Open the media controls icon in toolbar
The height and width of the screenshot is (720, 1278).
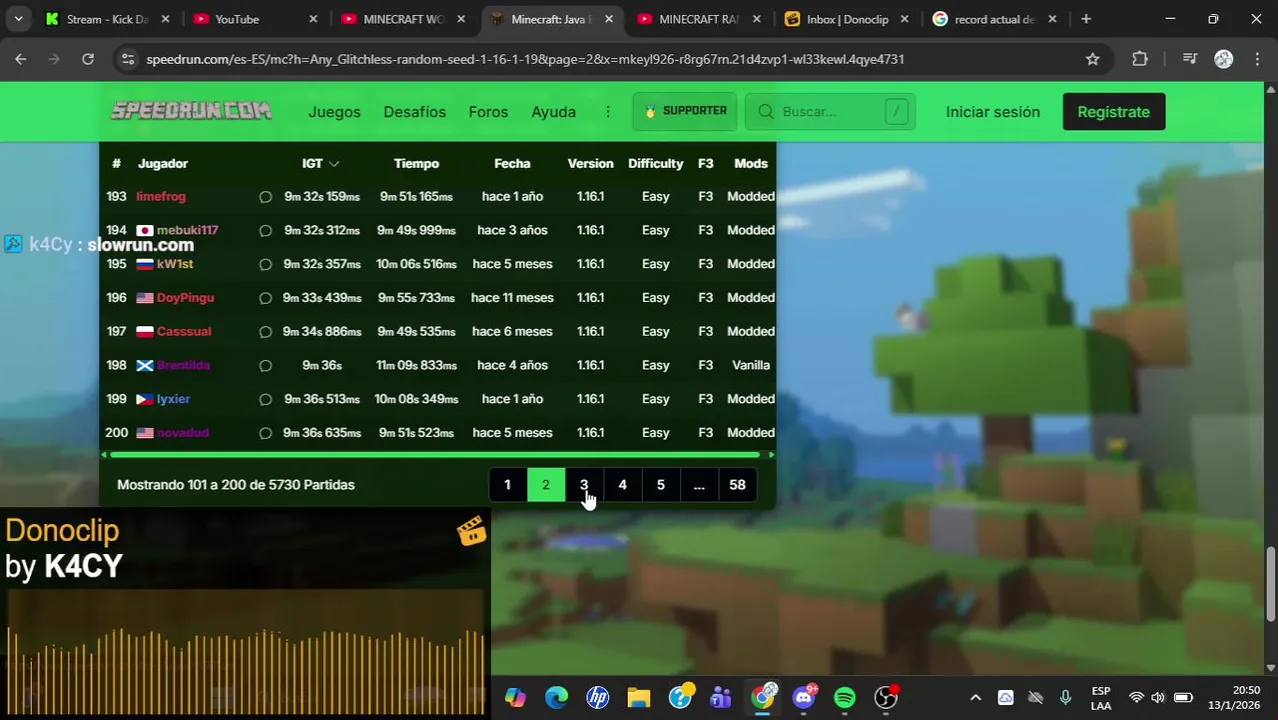tap(1189, 59)
